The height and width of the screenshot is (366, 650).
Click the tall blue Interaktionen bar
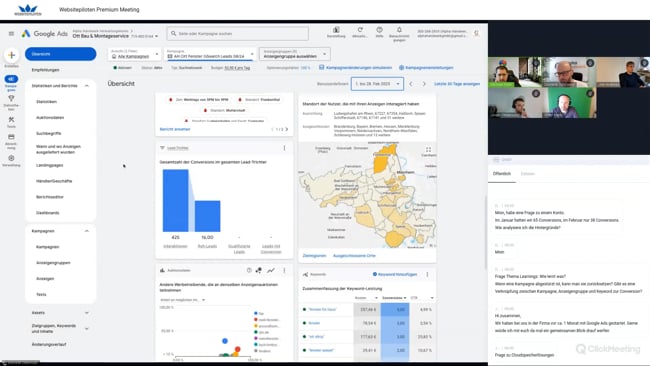[175, 201]
